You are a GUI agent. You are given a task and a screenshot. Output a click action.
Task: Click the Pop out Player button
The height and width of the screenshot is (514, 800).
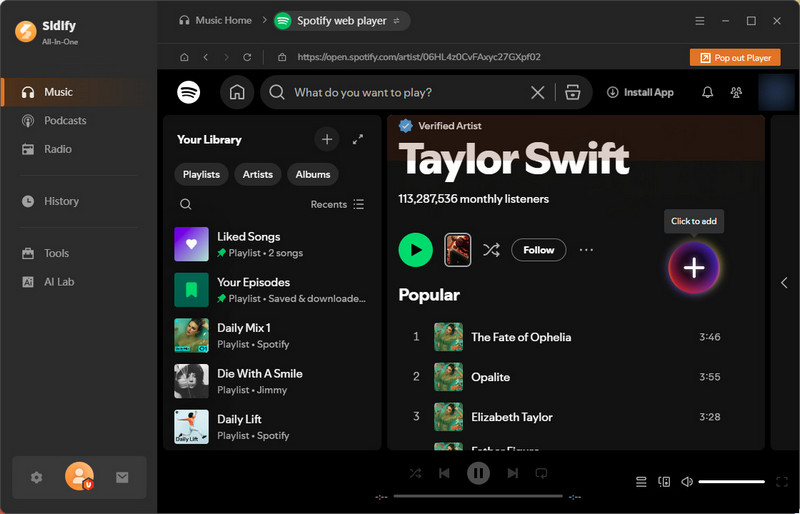(735, 58)
